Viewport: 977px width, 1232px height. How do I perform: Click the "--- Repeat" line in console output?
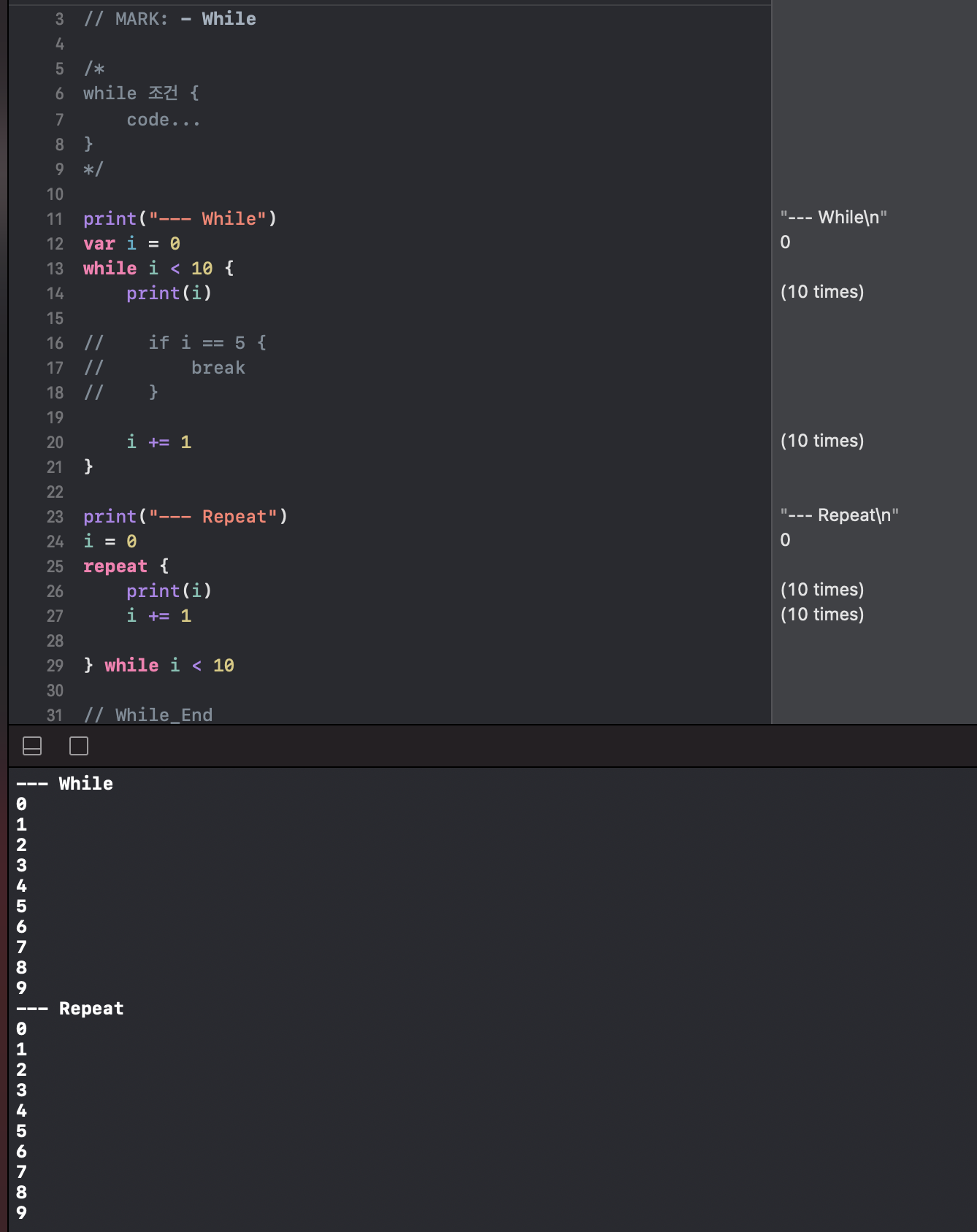(x=70, y=1009)
